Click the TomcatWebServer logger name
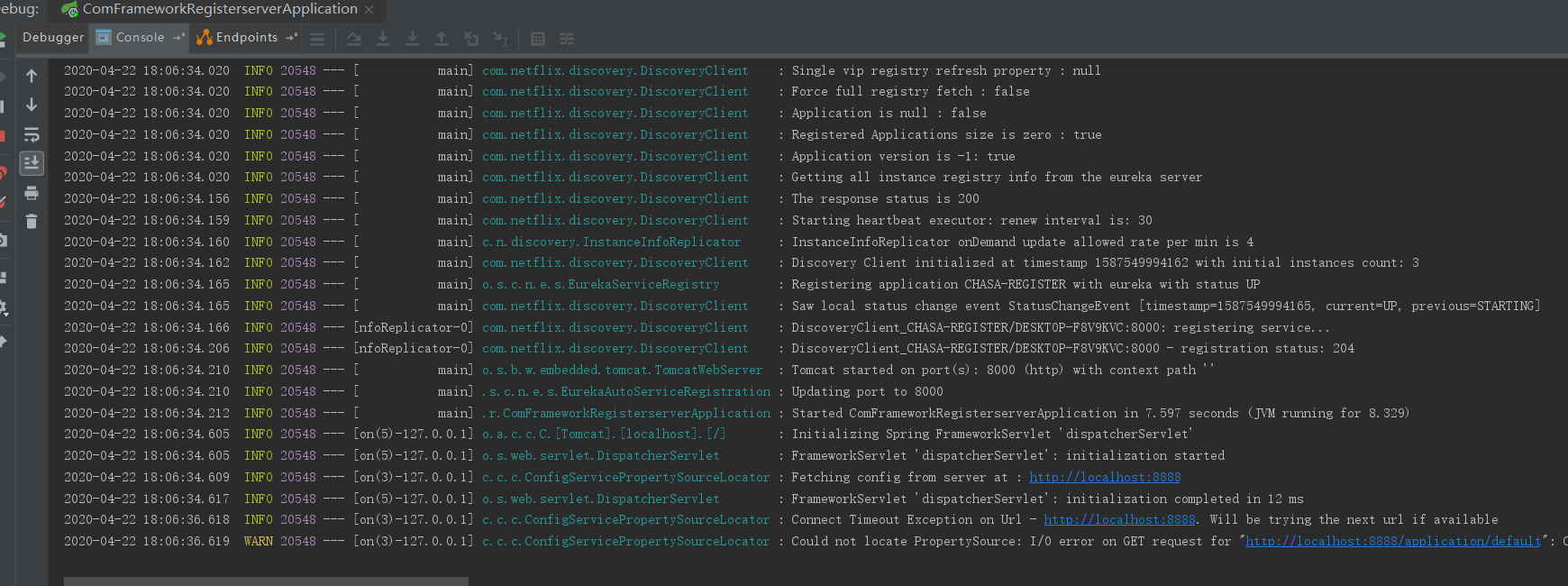This screenshot has height=586, width=1568. 622,370
